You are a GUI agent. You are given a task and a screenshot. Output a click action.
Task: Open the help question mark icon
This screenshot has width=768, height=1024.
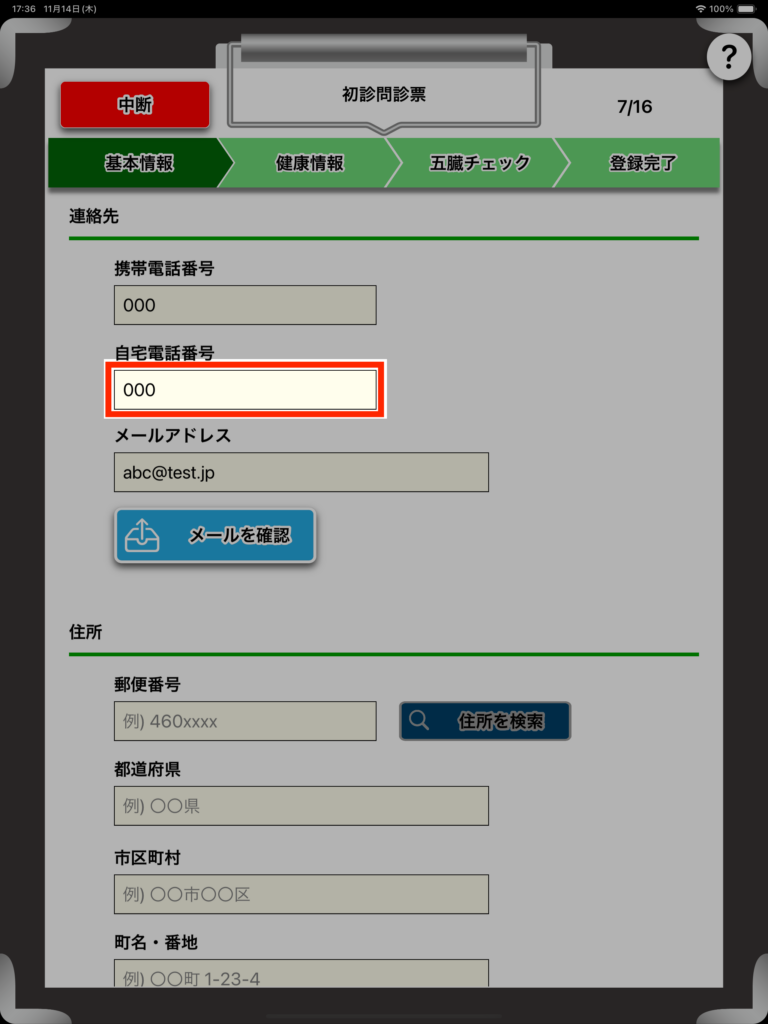[x=729, y=57]
